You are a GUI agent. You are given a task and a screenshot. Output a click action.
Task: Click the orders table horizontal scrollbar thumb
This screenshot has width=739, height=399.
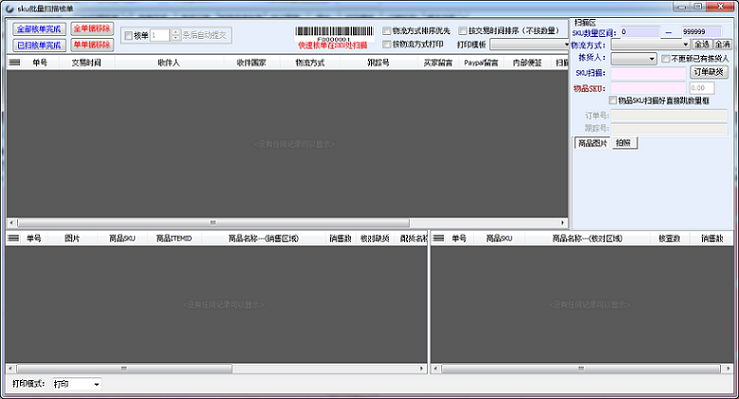pos(213,222)
